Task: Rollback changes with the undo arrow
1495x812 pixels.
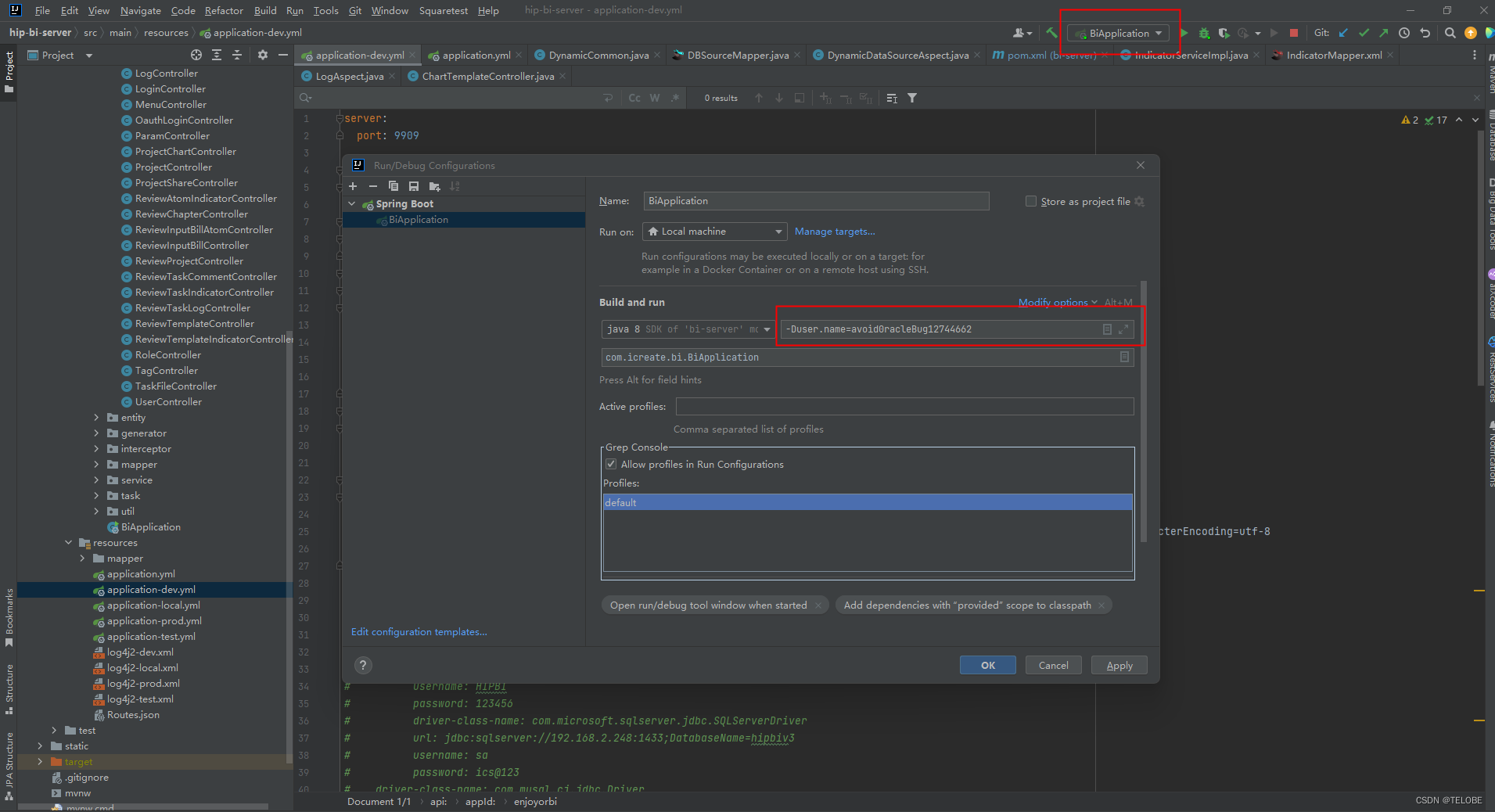Action: pyautogui.click(x=1425, y=33)
